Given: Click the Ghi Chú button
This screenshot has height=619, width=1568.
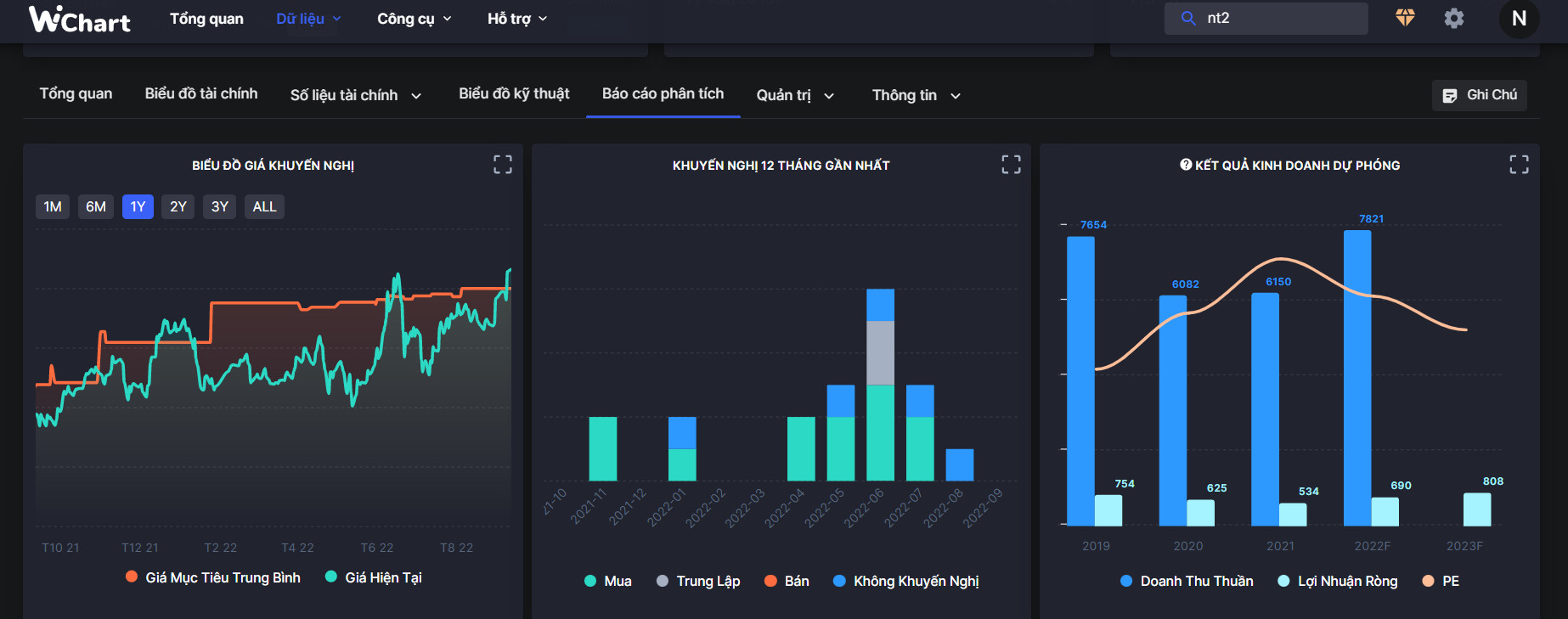Looking at the screenshot, I should click(1480, 95).
